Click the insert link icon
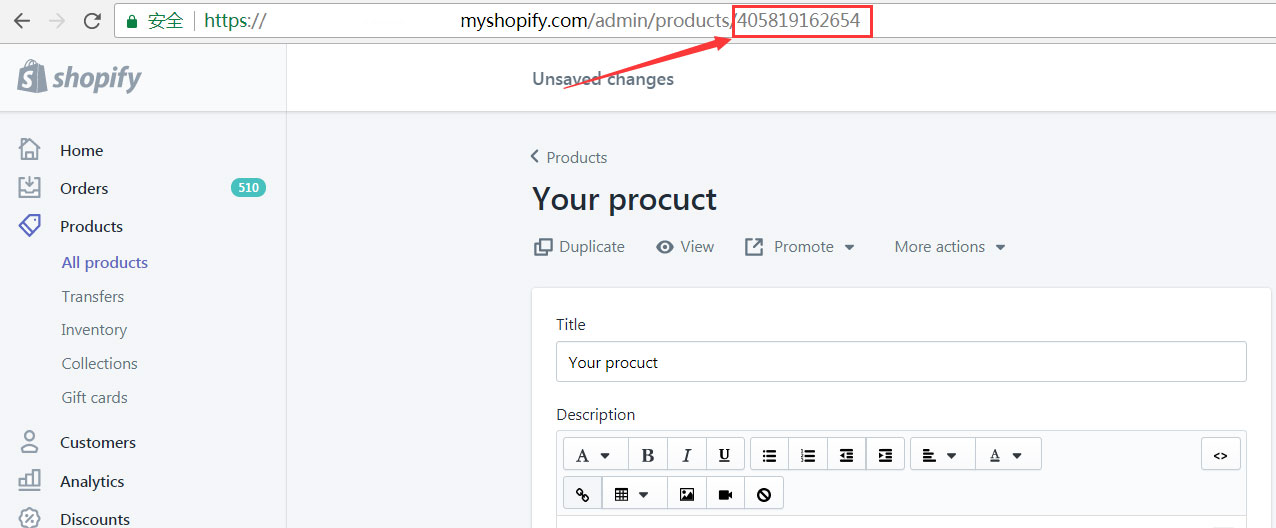Screen dimensions: 1276x528 (x=583, y=494)
